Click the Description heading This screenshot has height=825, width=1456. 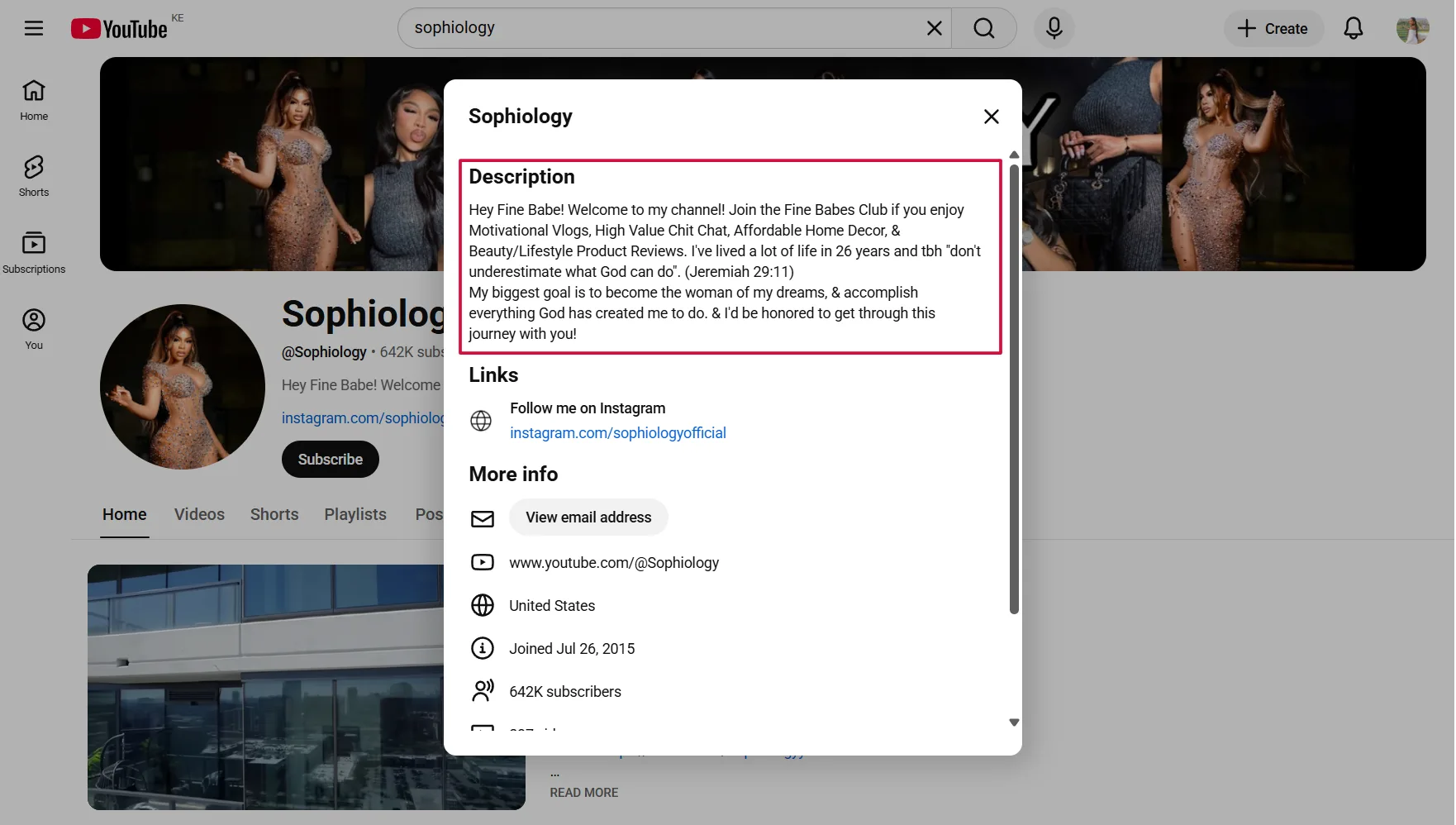pos(521,177)
